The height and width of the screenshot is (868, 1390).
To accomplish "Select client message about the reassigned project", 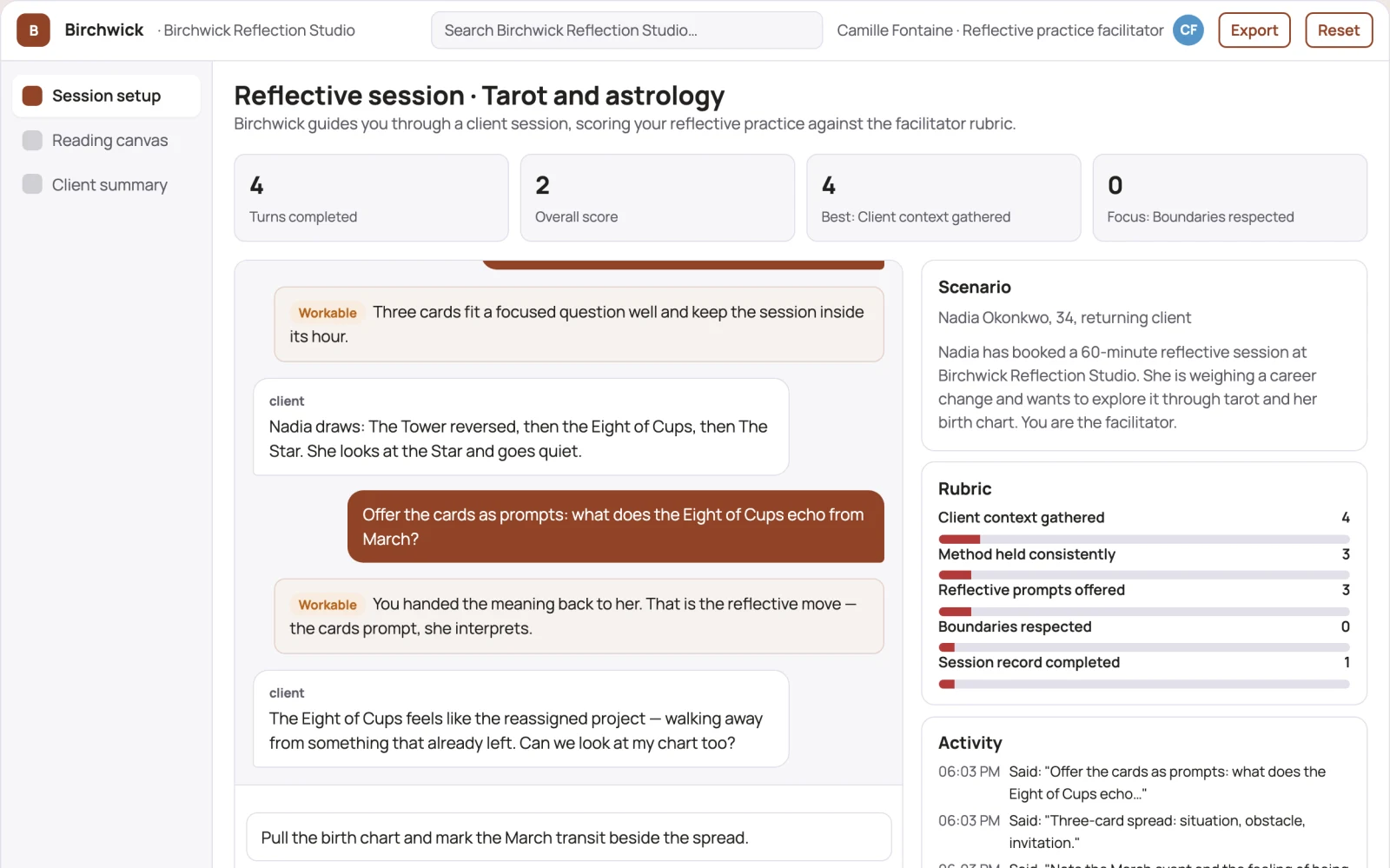I will (x=520, y=719).
